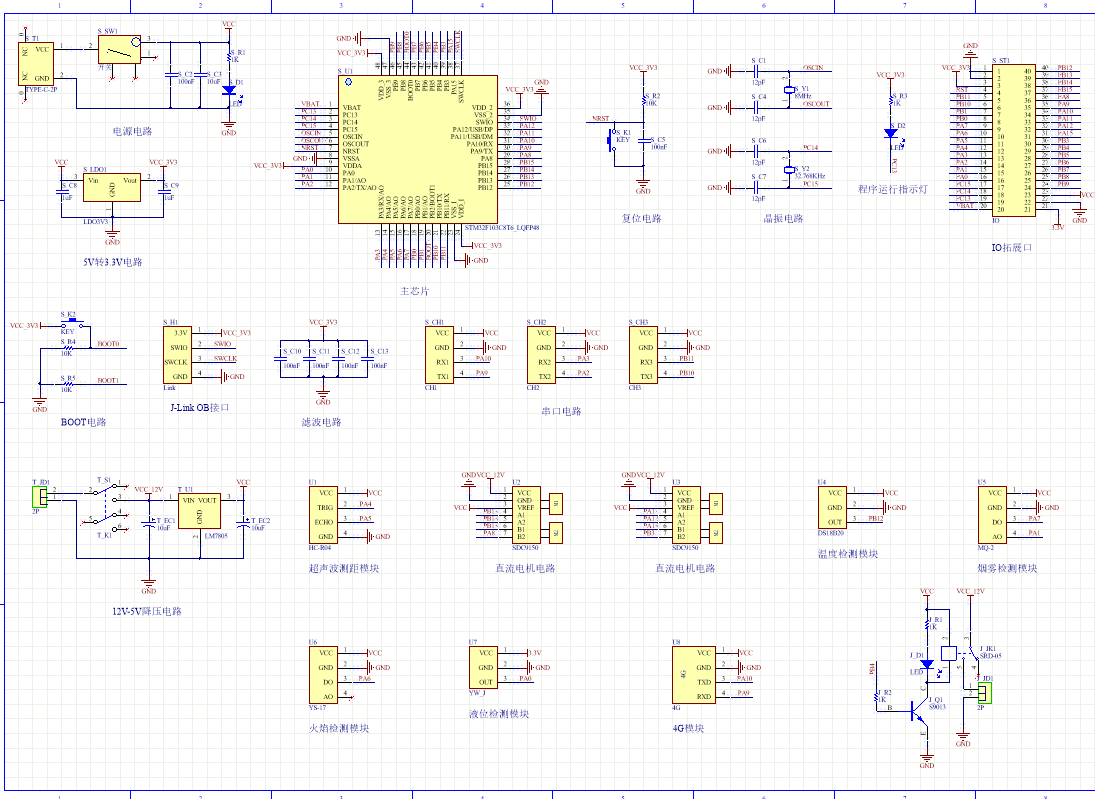Click the '12V-5V降压电路' section title

[147, 611]
